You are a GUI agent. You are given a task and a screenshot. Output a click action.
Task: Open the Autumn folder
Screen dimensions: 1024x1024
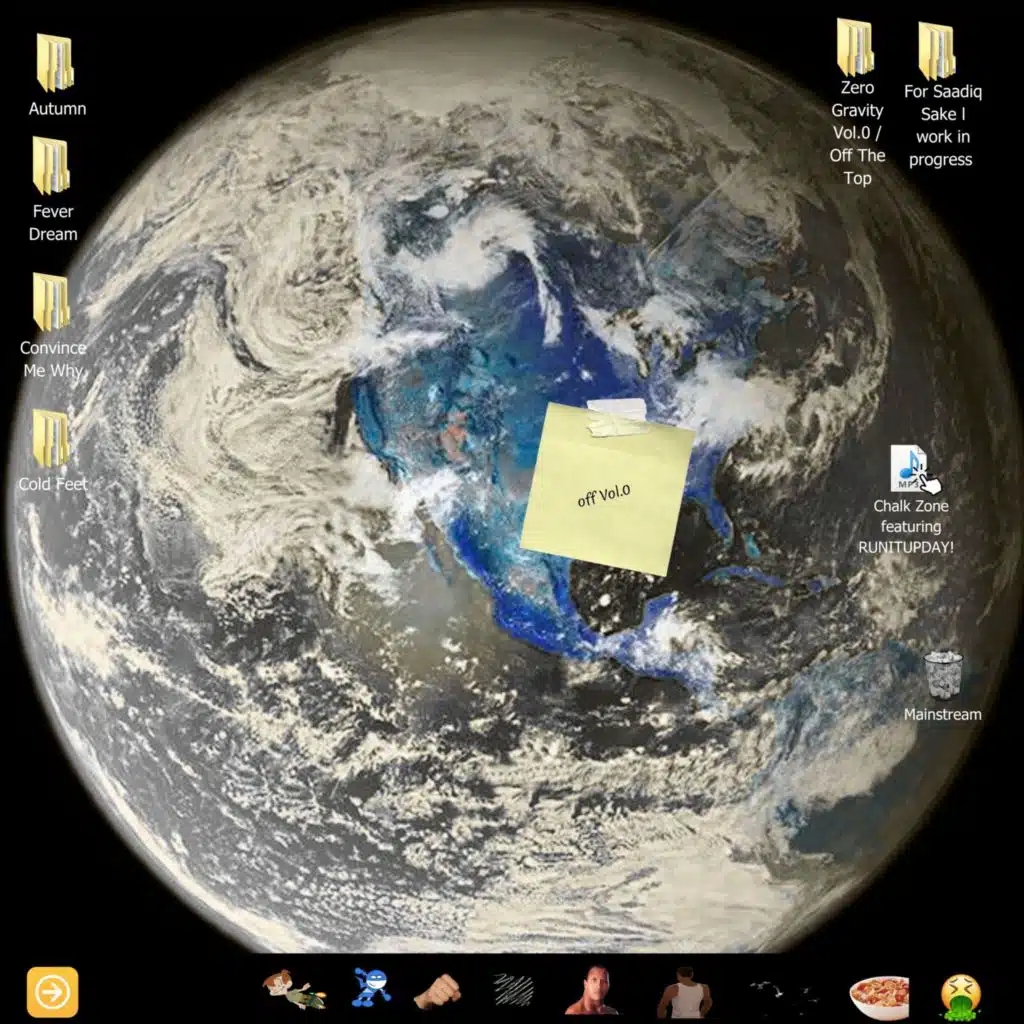pyautogui.click(x=54, y=63)
